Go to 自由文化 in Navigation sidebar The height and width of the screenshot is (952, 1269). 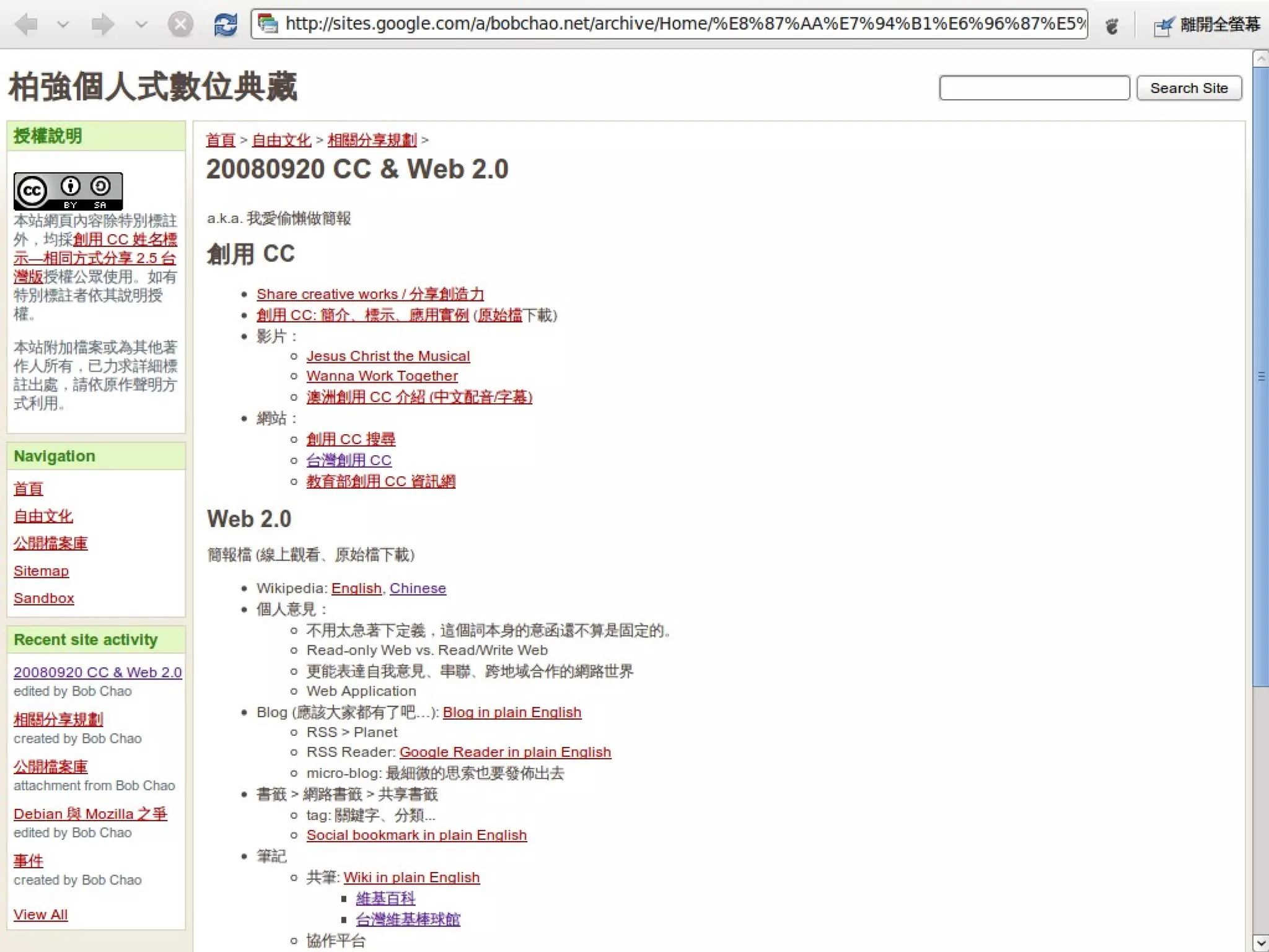click(x=43, y=516)
